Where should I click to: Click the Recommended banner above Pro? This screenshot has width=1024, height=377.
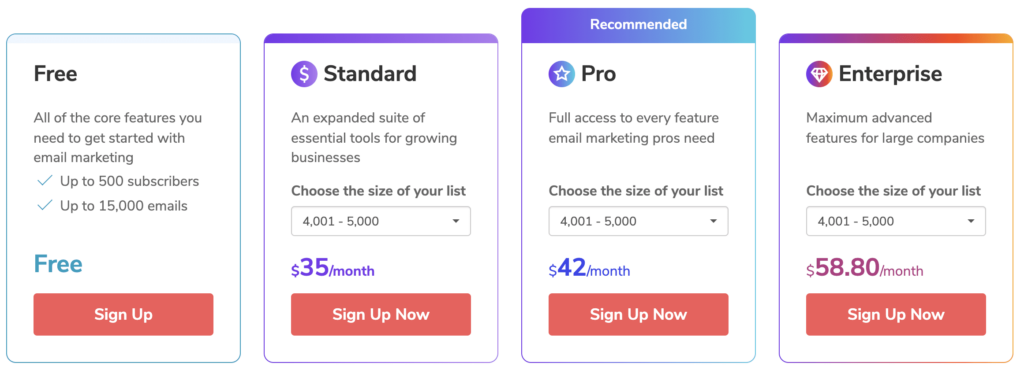(638, 25)
